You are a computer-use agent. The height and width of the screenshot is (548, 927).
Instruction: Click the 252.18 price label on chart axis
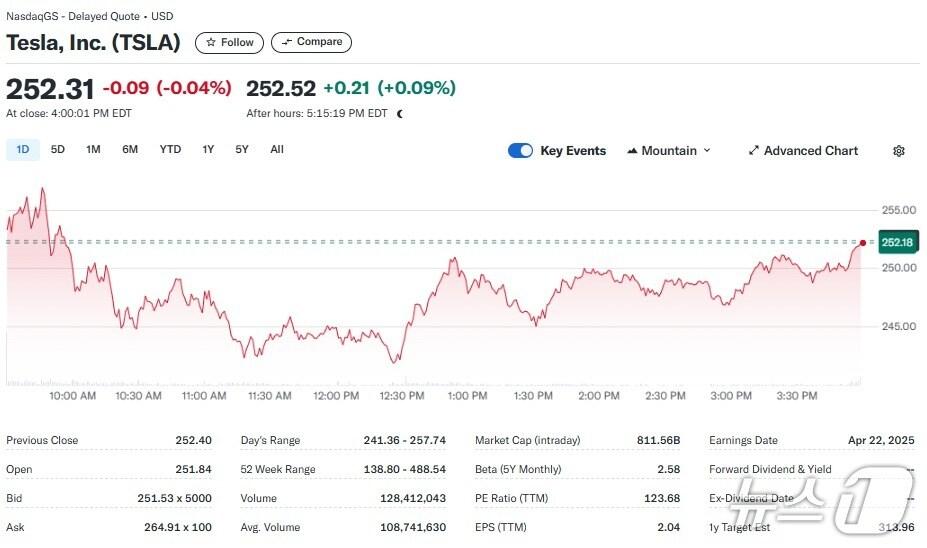[897, 243]
